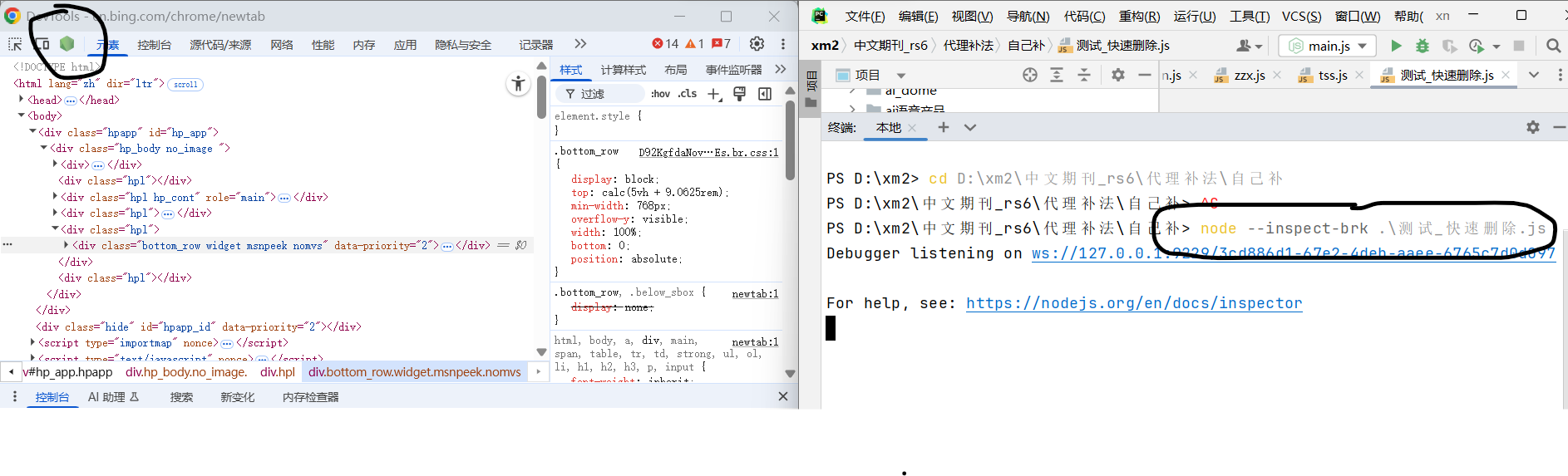1568x476 pixels.
Task: Run with coverage shield icon
Action: coord(1449,46)
